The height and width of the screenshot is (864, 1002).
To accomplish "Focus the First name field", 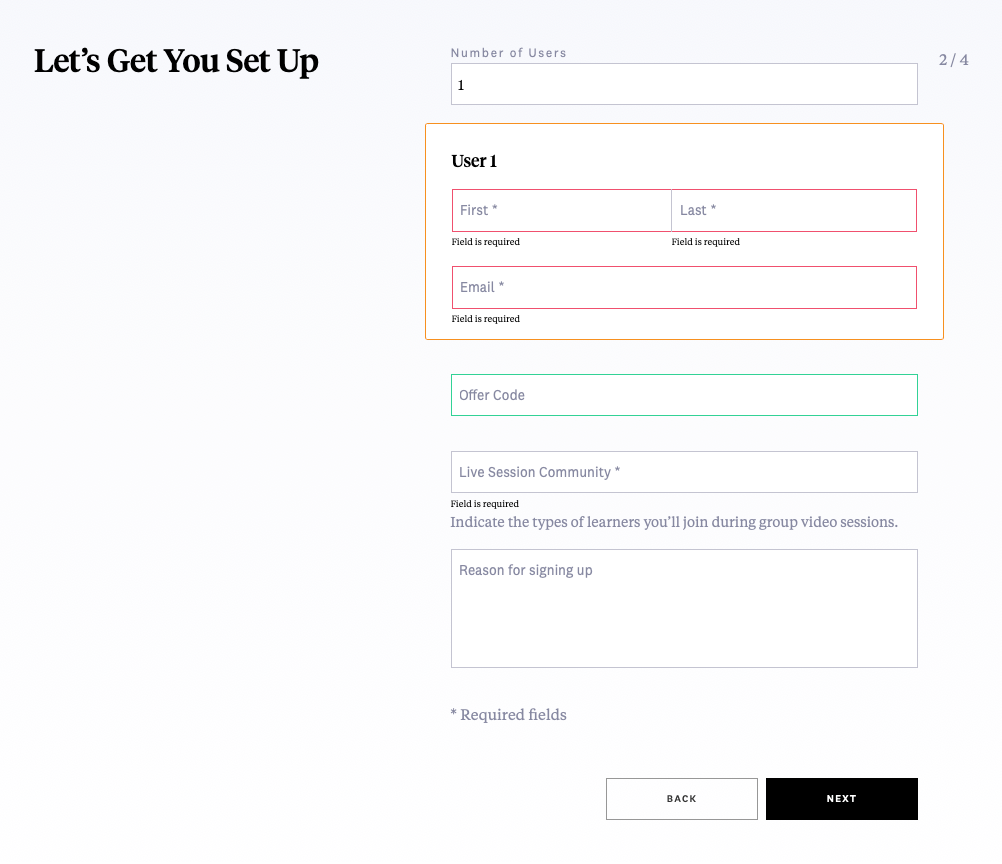I will pos(562,210).
